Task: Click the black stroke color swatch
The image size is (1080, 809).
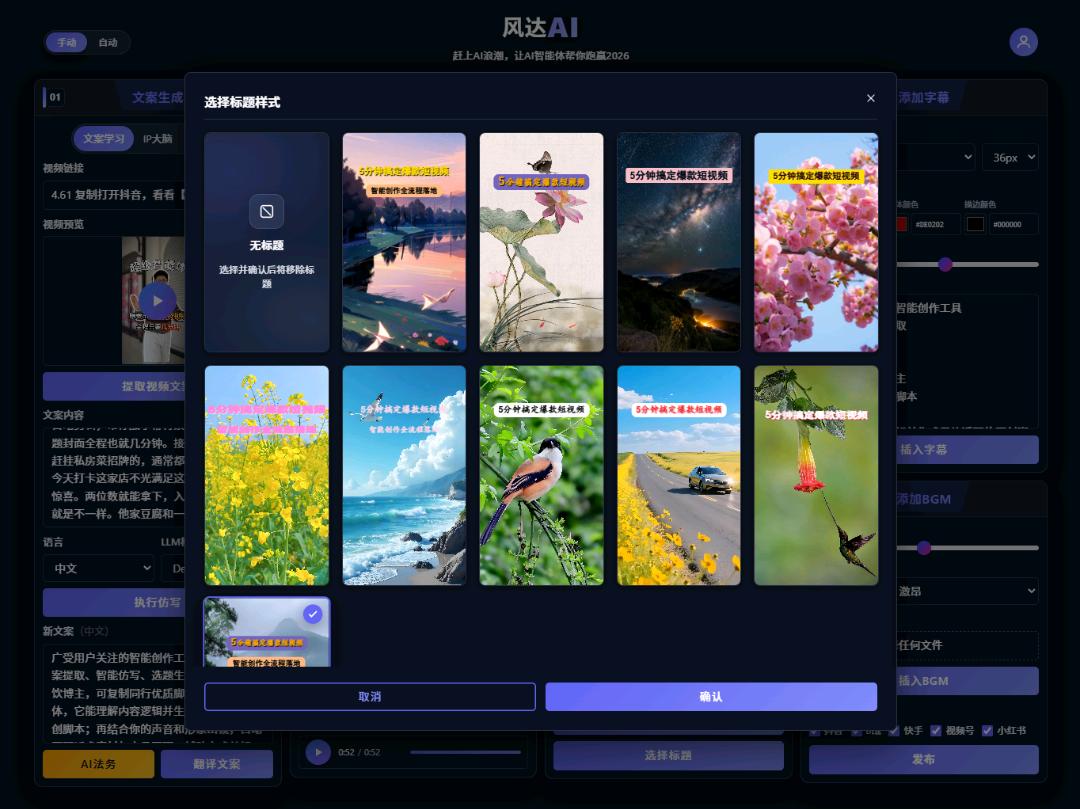Action: 975,225
